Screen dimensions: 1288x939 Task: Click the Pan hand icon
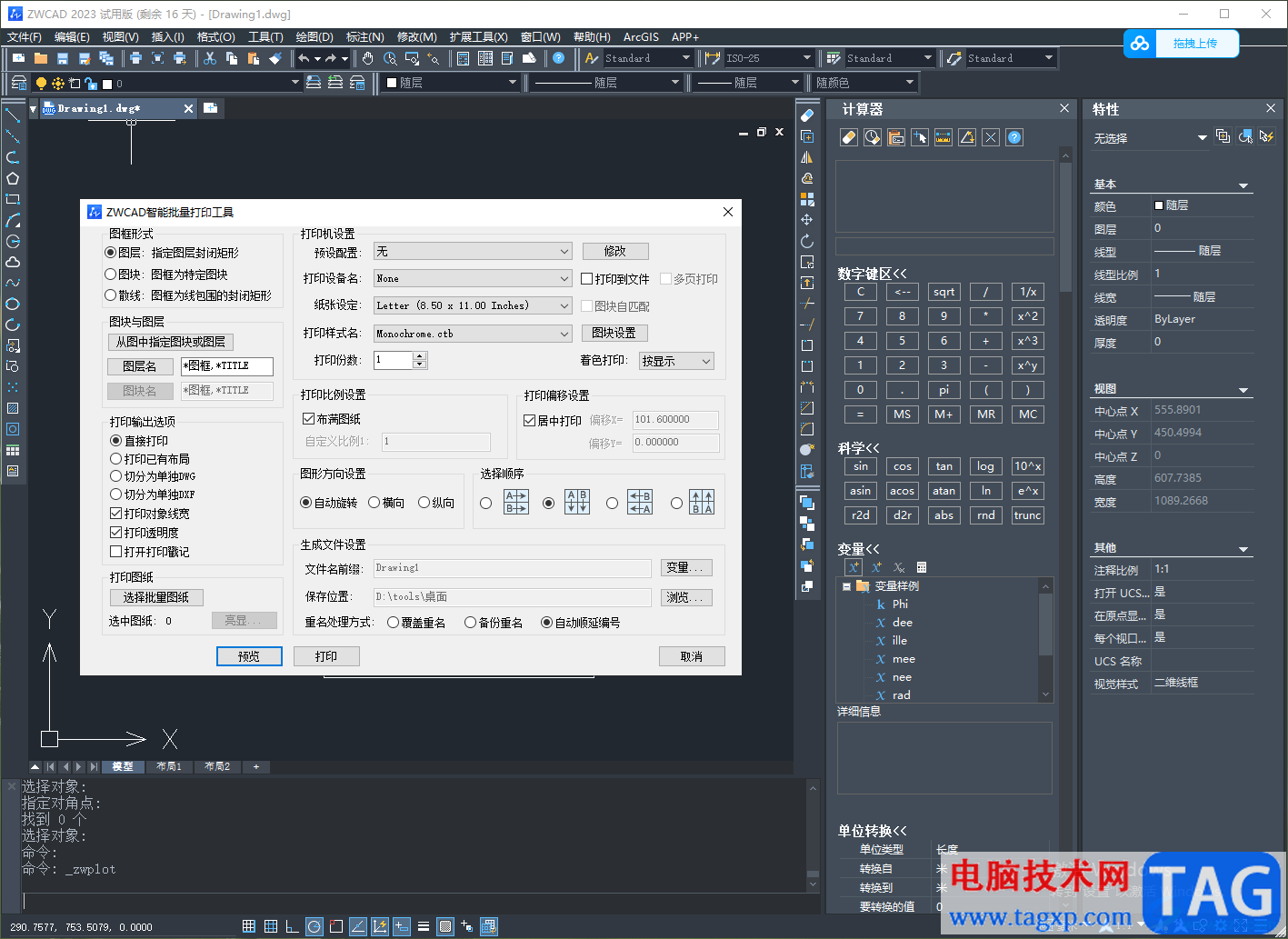(367, 58)
